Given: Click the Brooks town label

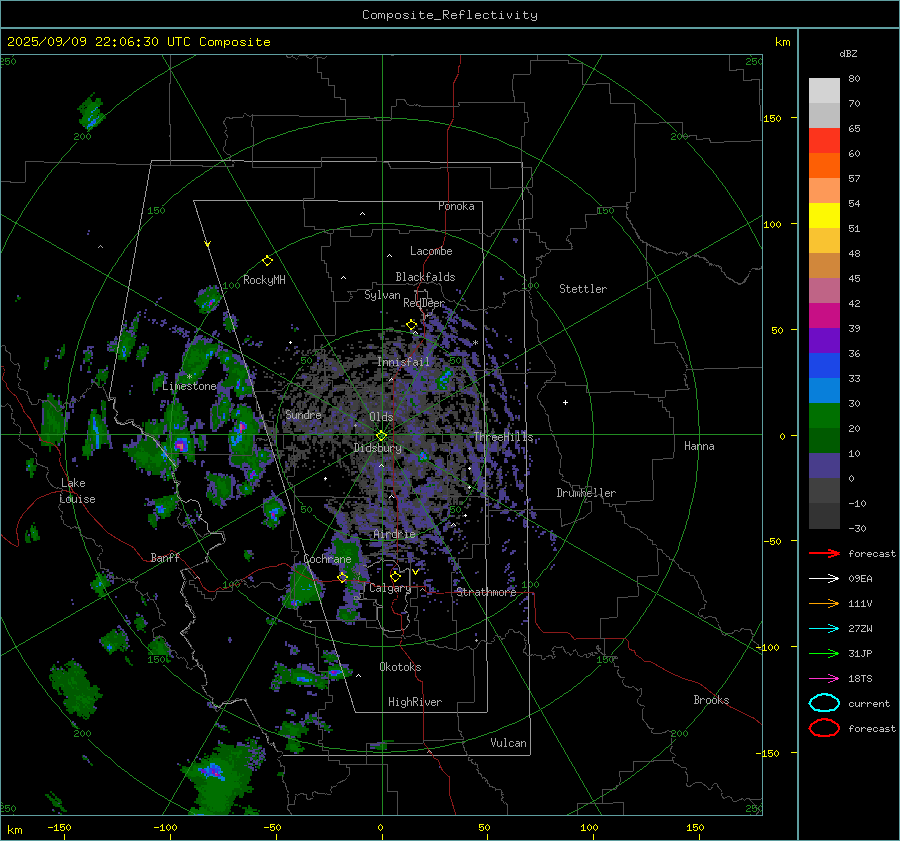Looking at the screenshot, I should [x=711, y=700].
